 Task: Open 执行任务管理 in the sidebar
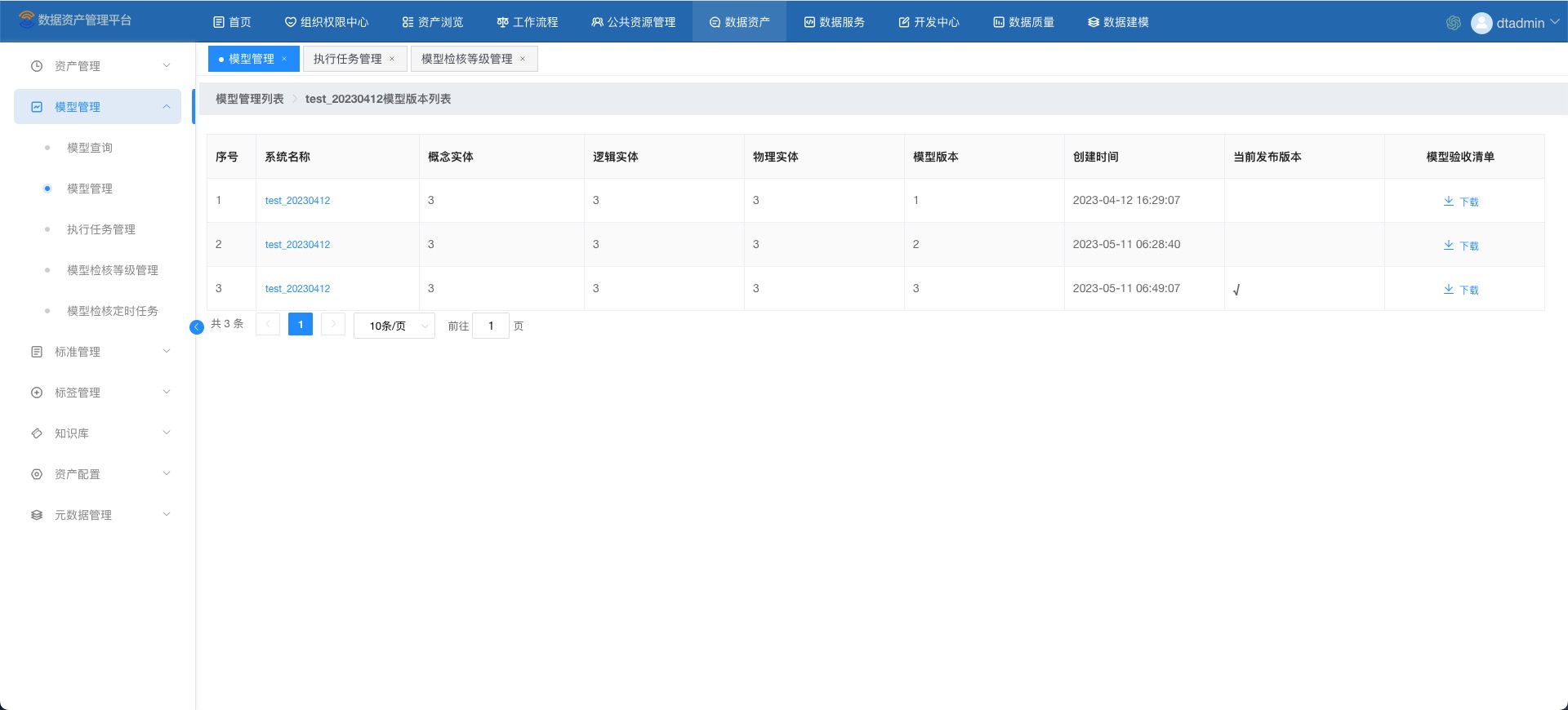101,229
